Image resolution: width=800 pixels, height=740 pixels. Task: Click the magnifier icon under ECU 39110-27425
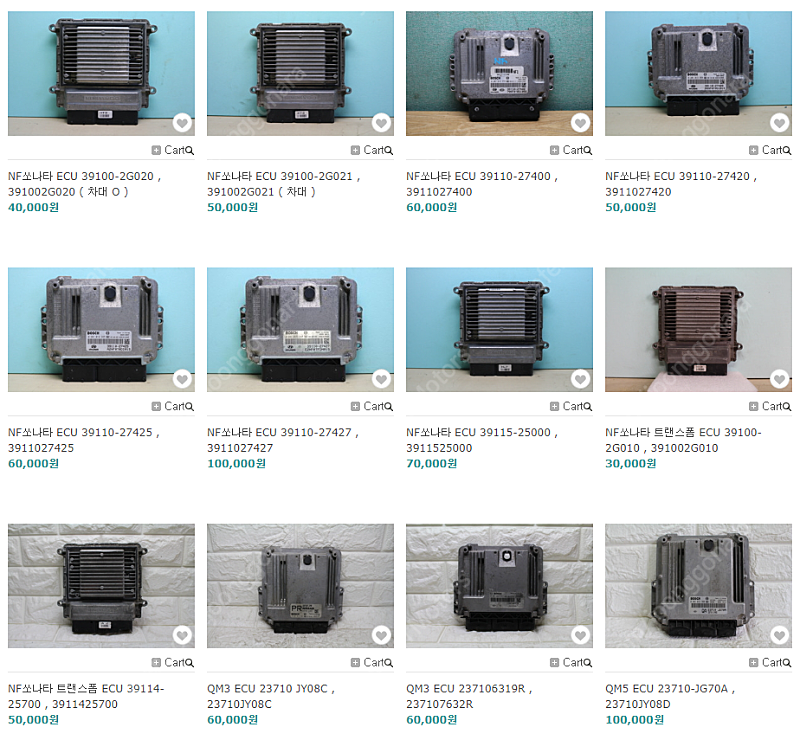tap(190, 407)
